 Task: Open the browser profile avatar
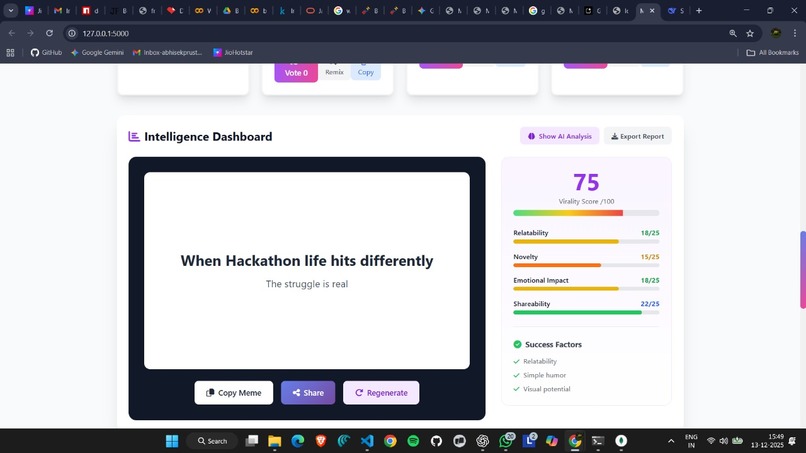click(x=776, y=33)
